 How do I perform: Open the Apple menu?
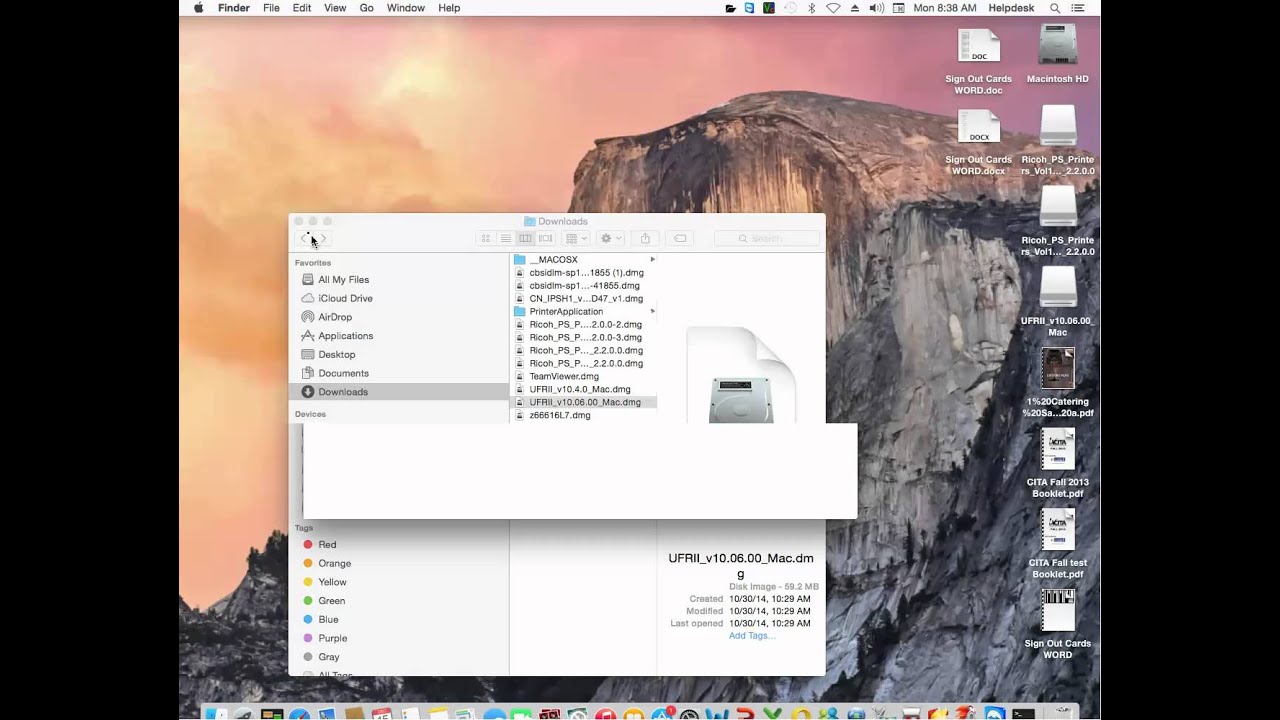[x=198, y=8]
